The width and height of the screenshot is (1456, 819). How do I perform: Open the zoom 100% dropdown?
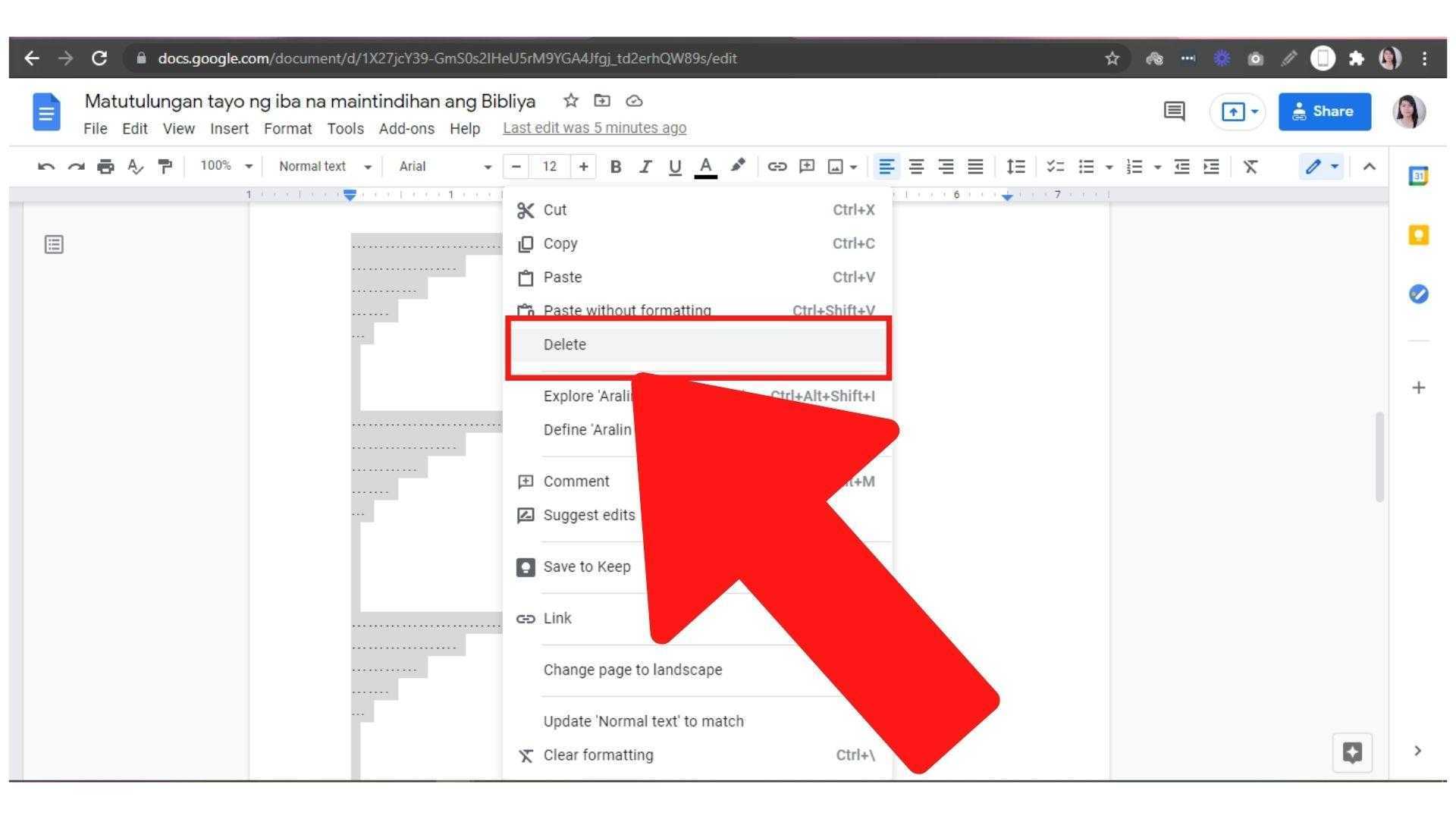226,166
